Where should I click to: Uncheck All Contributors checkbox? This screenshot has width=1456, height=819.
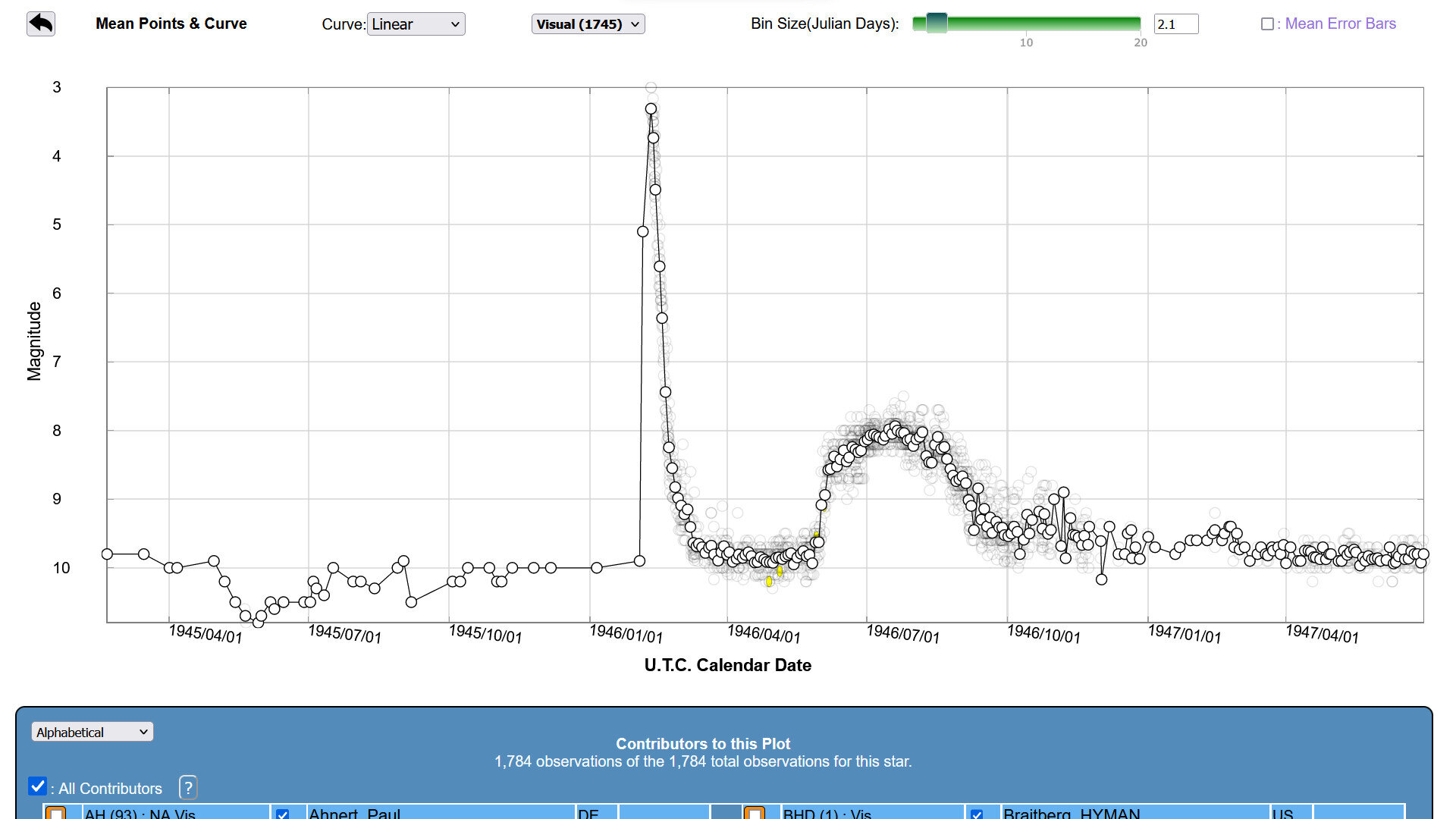pos(37,786)
